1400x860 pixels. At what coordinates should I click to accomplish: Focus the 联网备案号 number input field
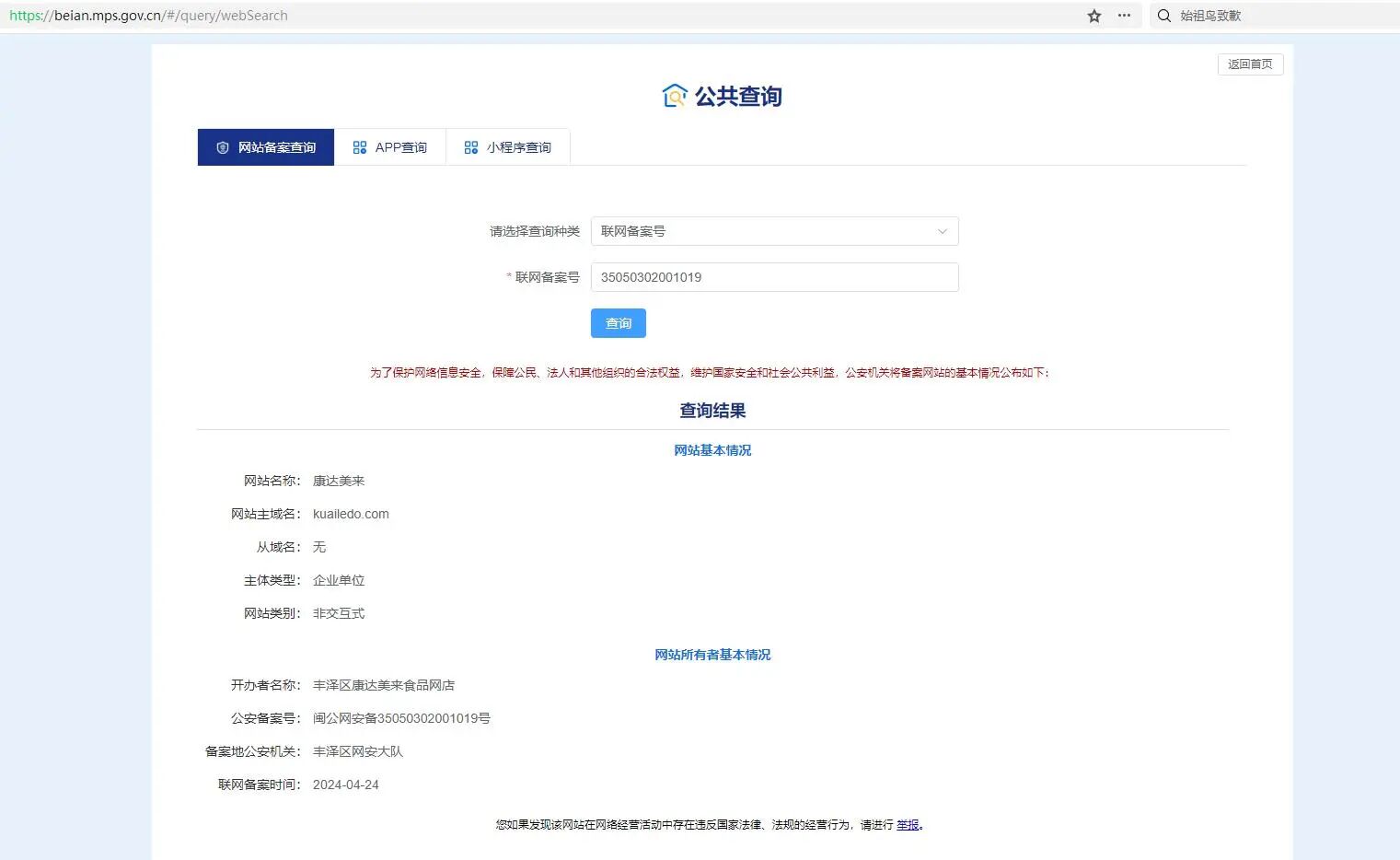tap(774, 277)
